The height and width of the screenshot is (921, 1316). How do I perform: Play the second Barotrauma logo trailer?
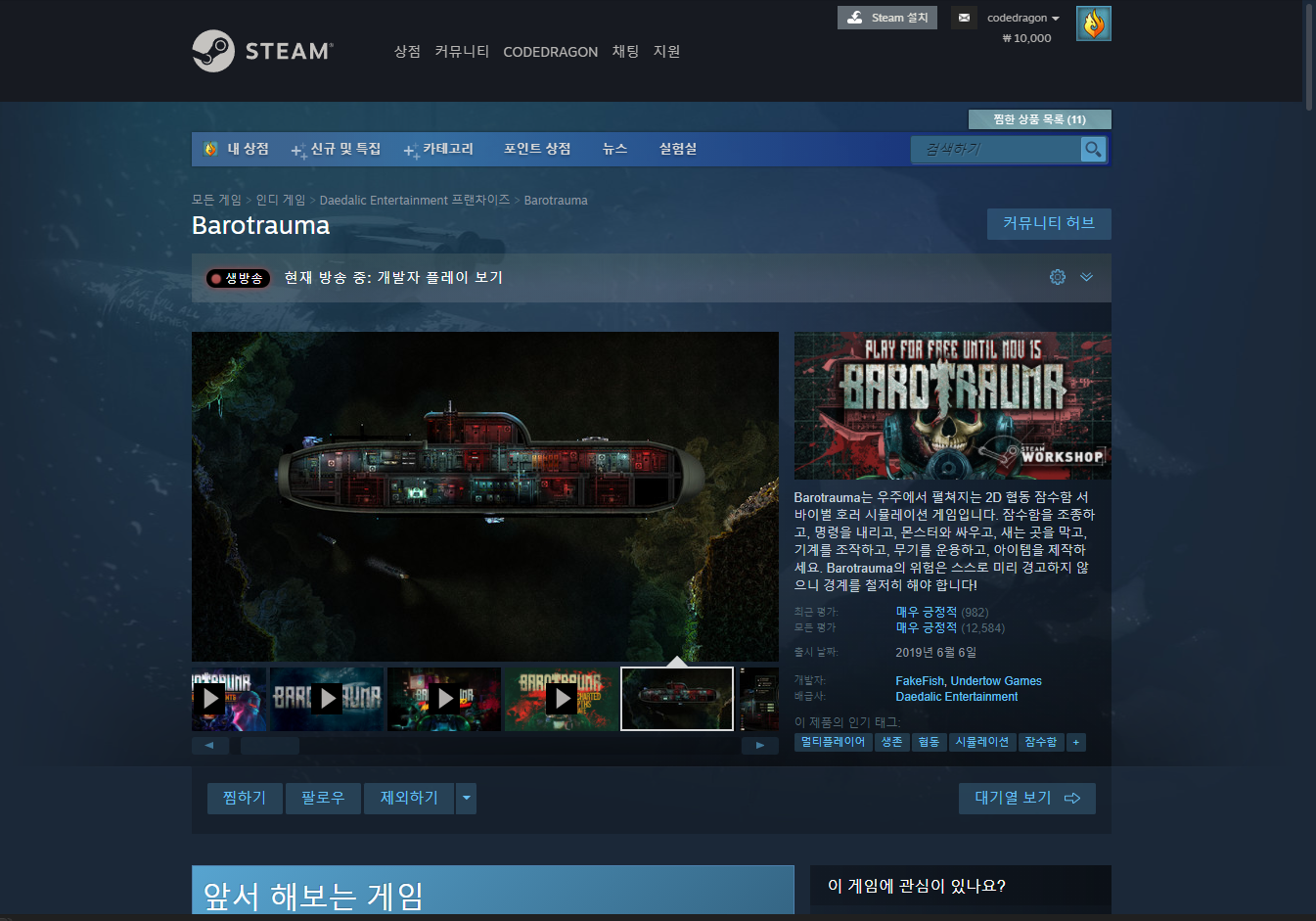click(327, 699)
